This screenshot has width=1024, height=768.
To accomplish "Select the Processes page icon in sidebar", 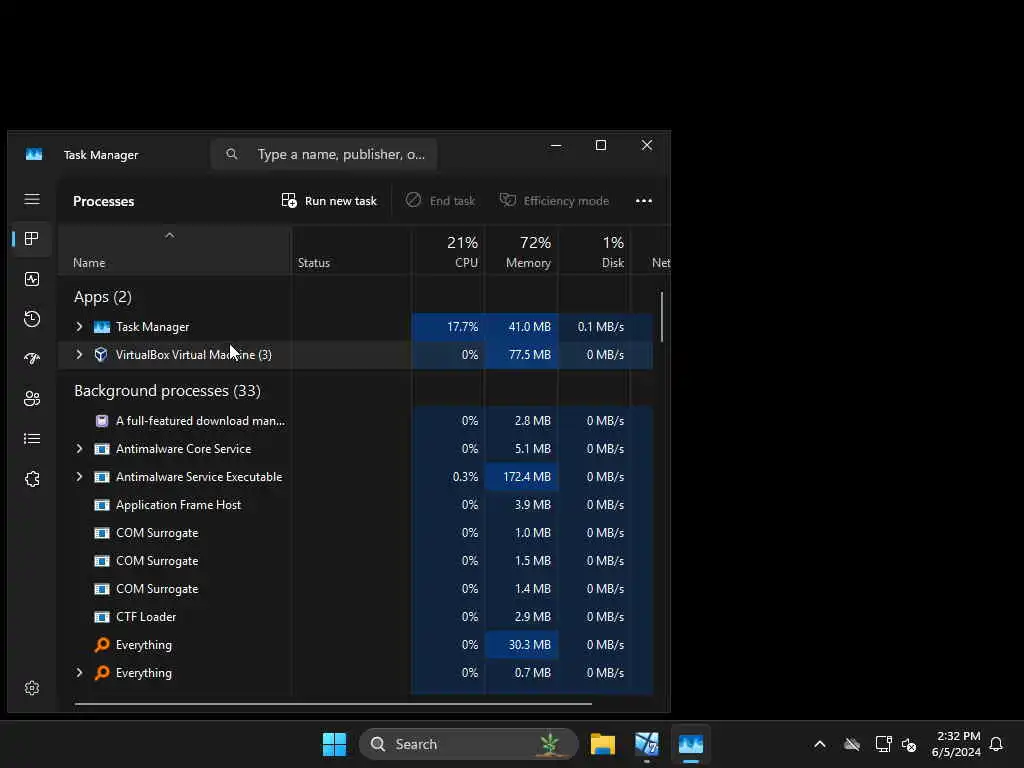I will point(31,239).
